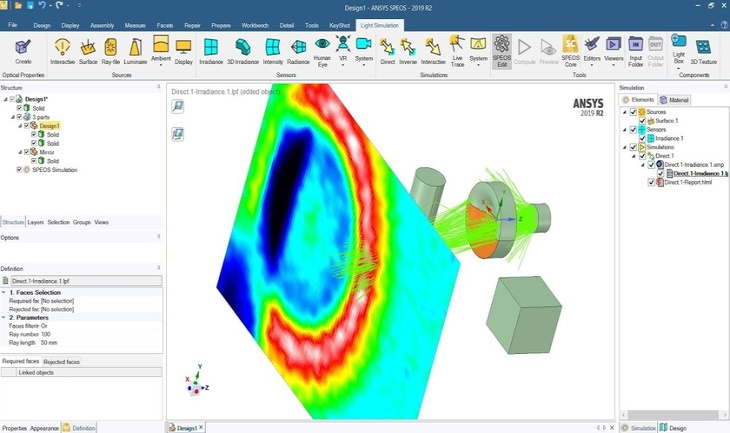This screenshot has height=433, width=730.
Task: Switch to the Measure ribbon tab
Action: 135,26
